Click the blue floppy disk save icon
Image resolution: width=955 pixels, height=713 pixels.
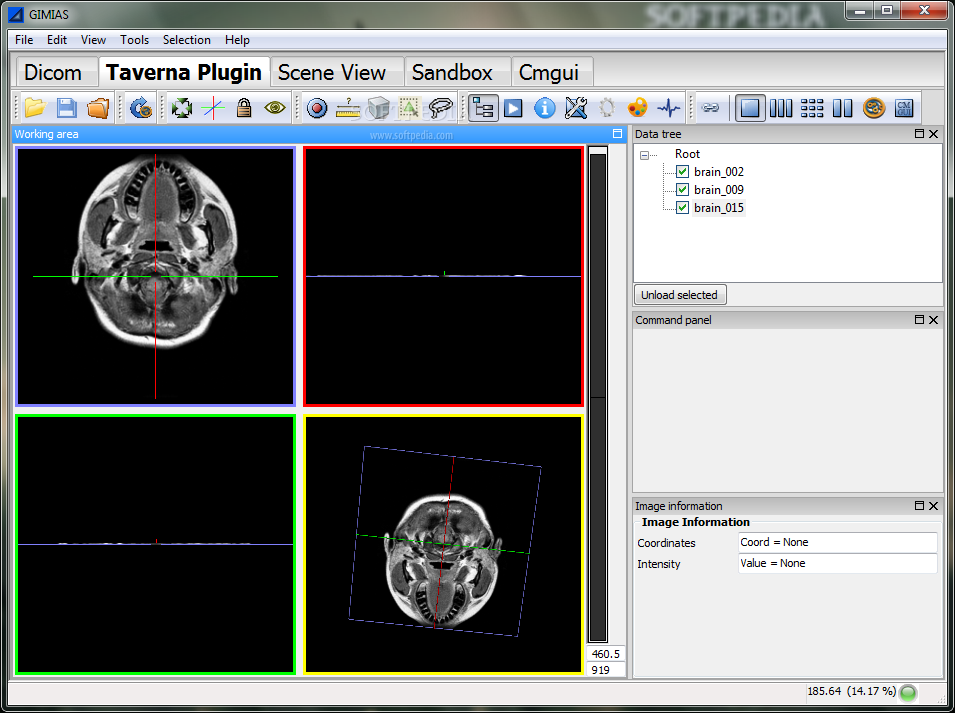tap(66, 108)
